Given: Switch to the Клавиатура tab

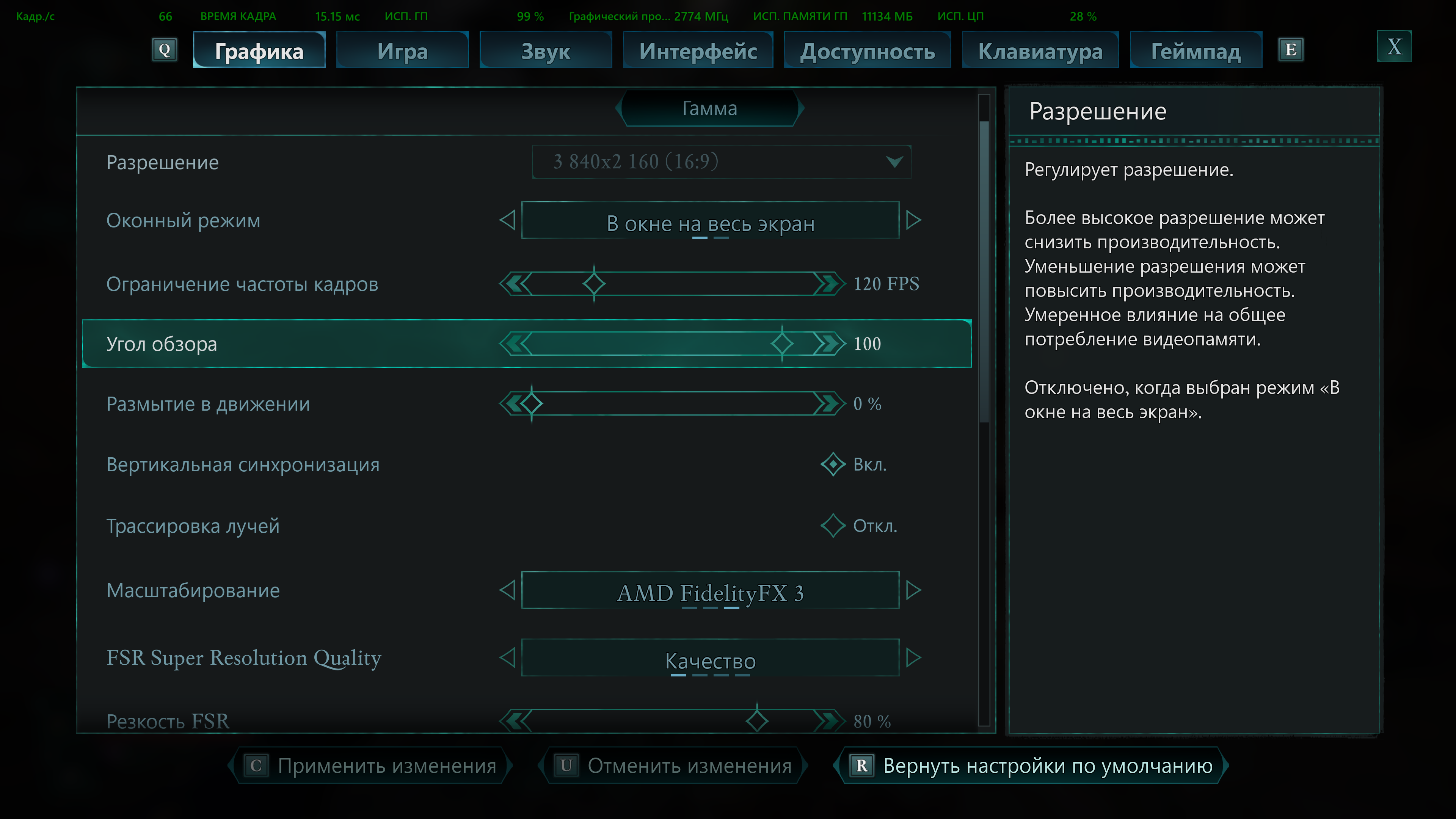Looking at the screenshot, I should click(x=1040, y=50).
